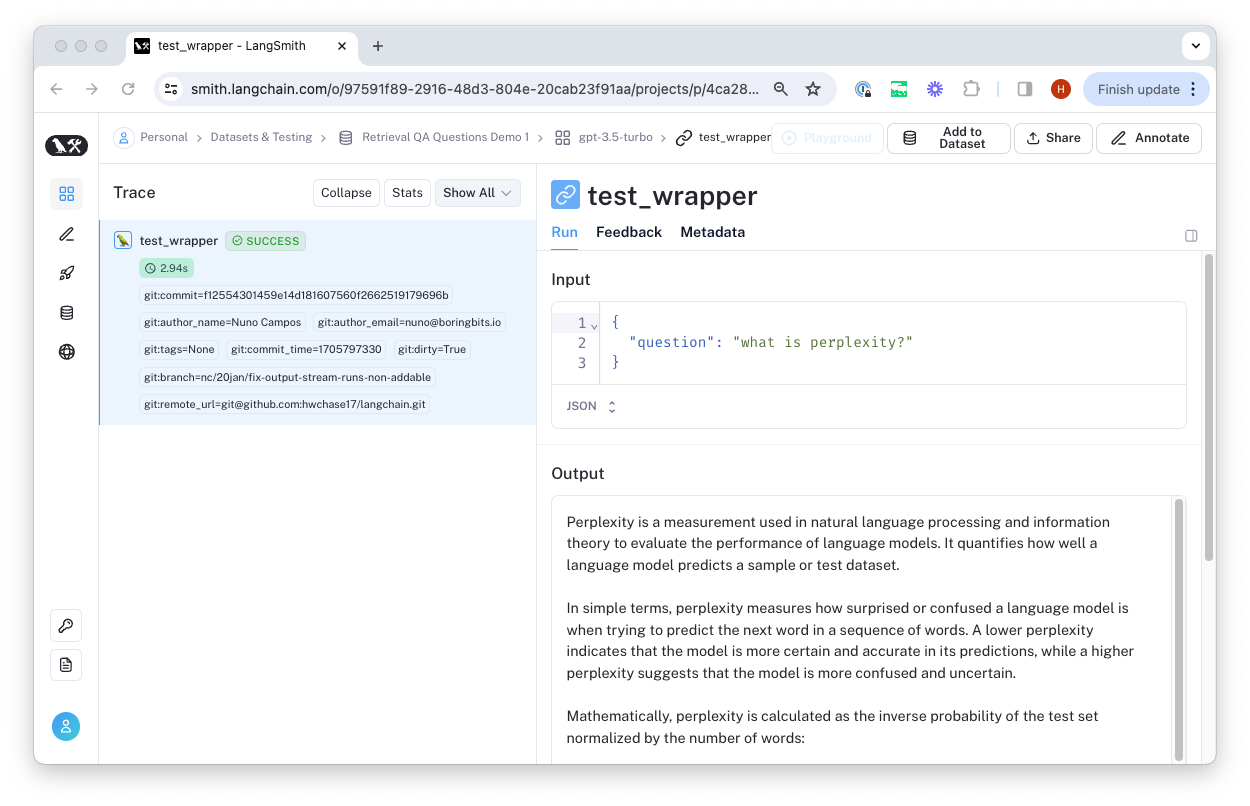Screen dimensions: 1250x806
Task: Open new browser tab with plus icon
Action: [377, 46]
